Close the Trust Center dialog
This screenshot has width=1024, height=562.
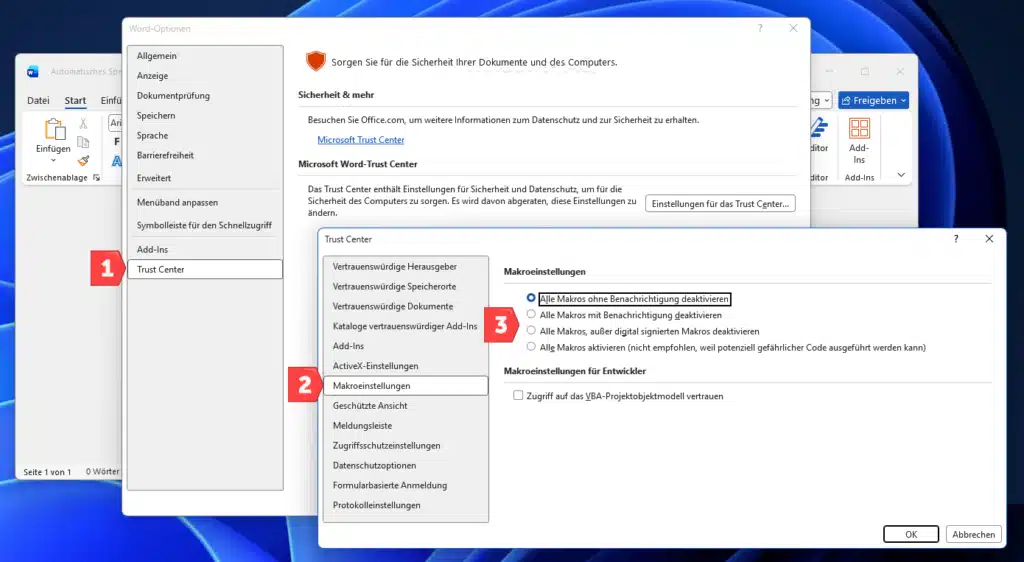coord(989,239)
